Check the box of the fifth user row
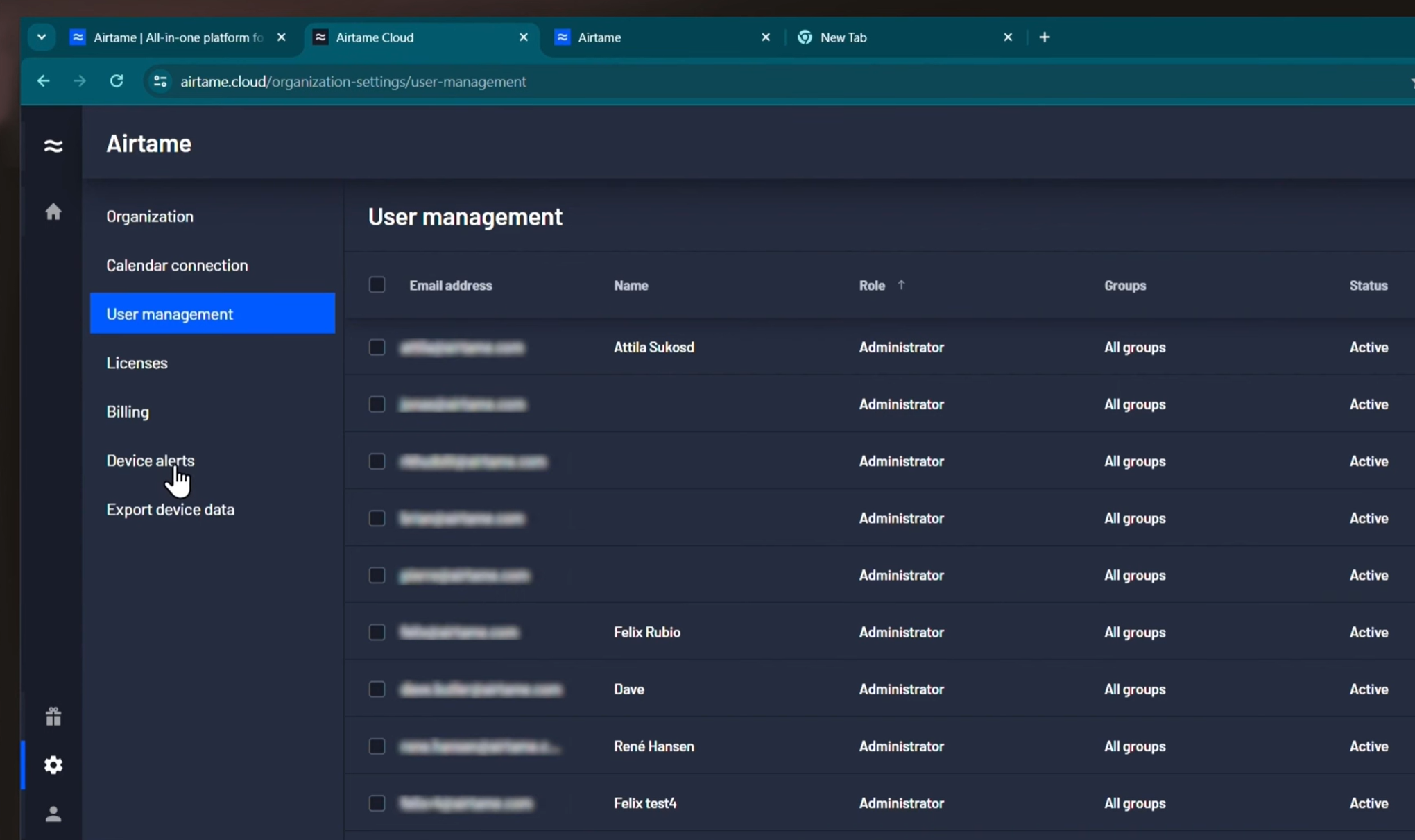 tap(377, 575)
